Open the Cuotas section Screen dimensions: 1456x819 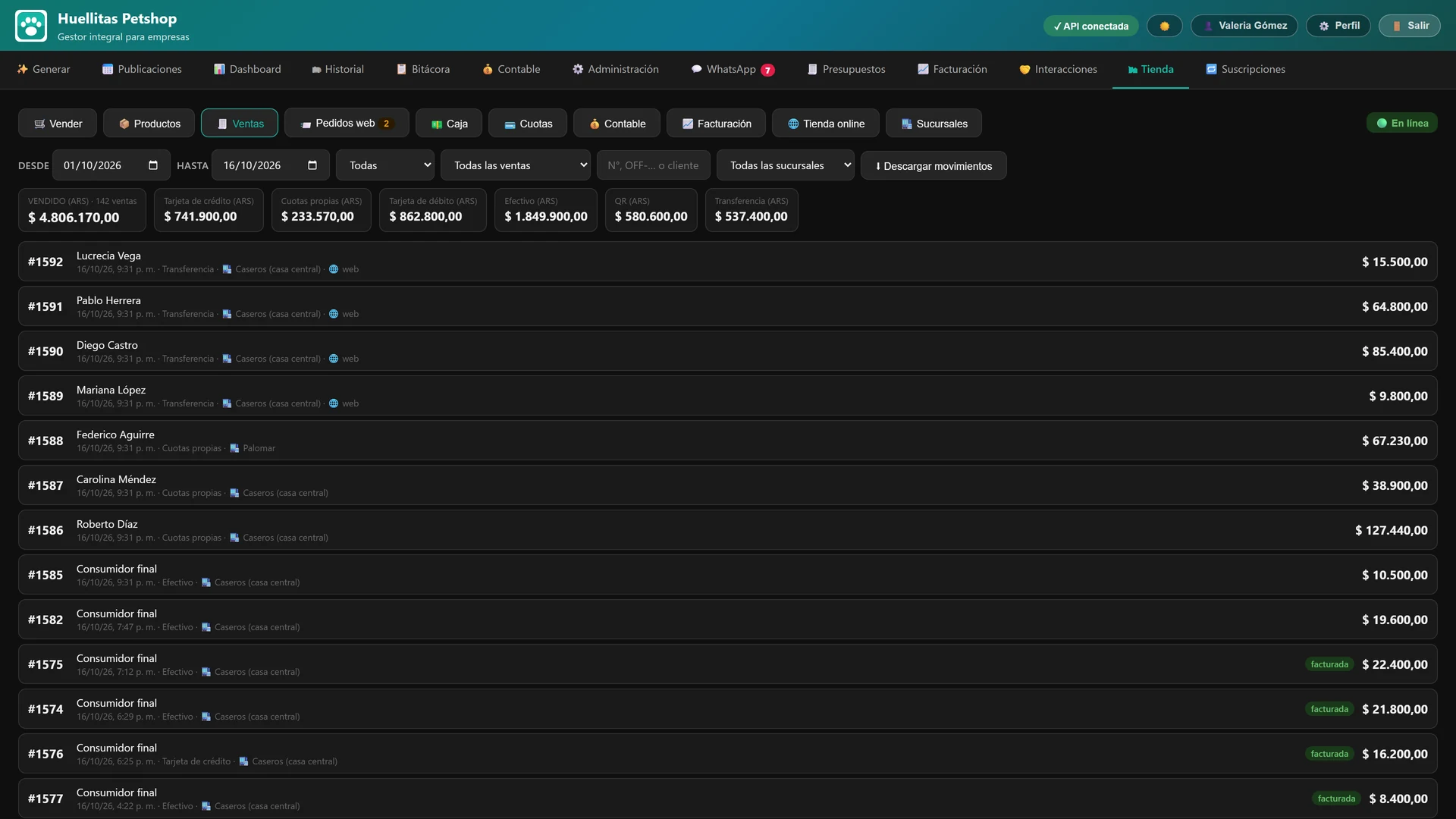pos(528,123)
